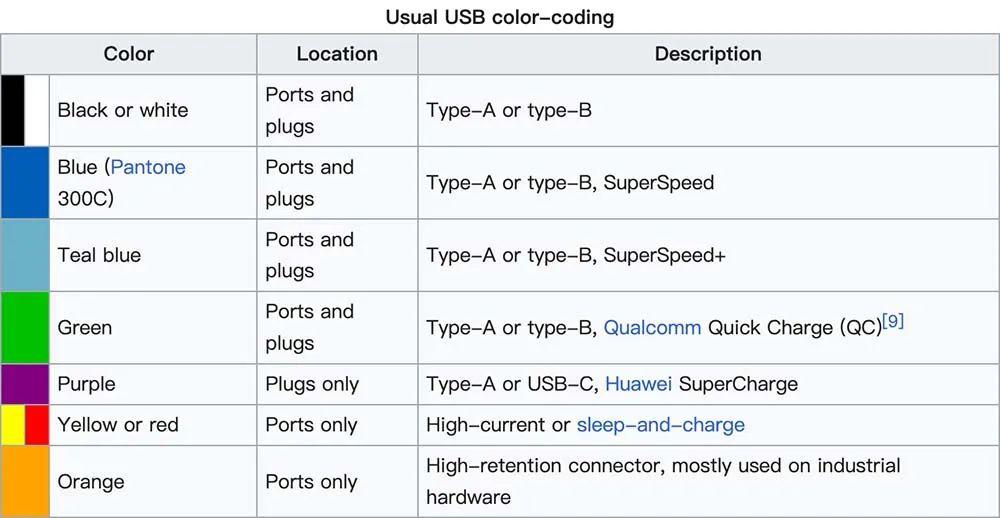Select the Location column header

pos(337,54)
